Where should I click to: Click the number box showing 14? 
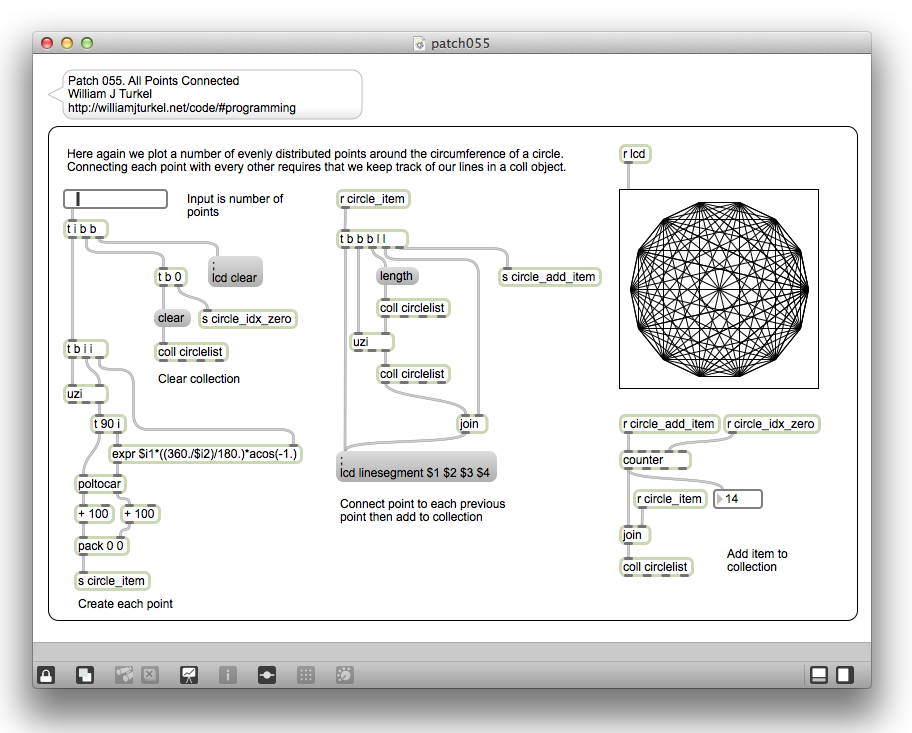(x=738, y=498)
